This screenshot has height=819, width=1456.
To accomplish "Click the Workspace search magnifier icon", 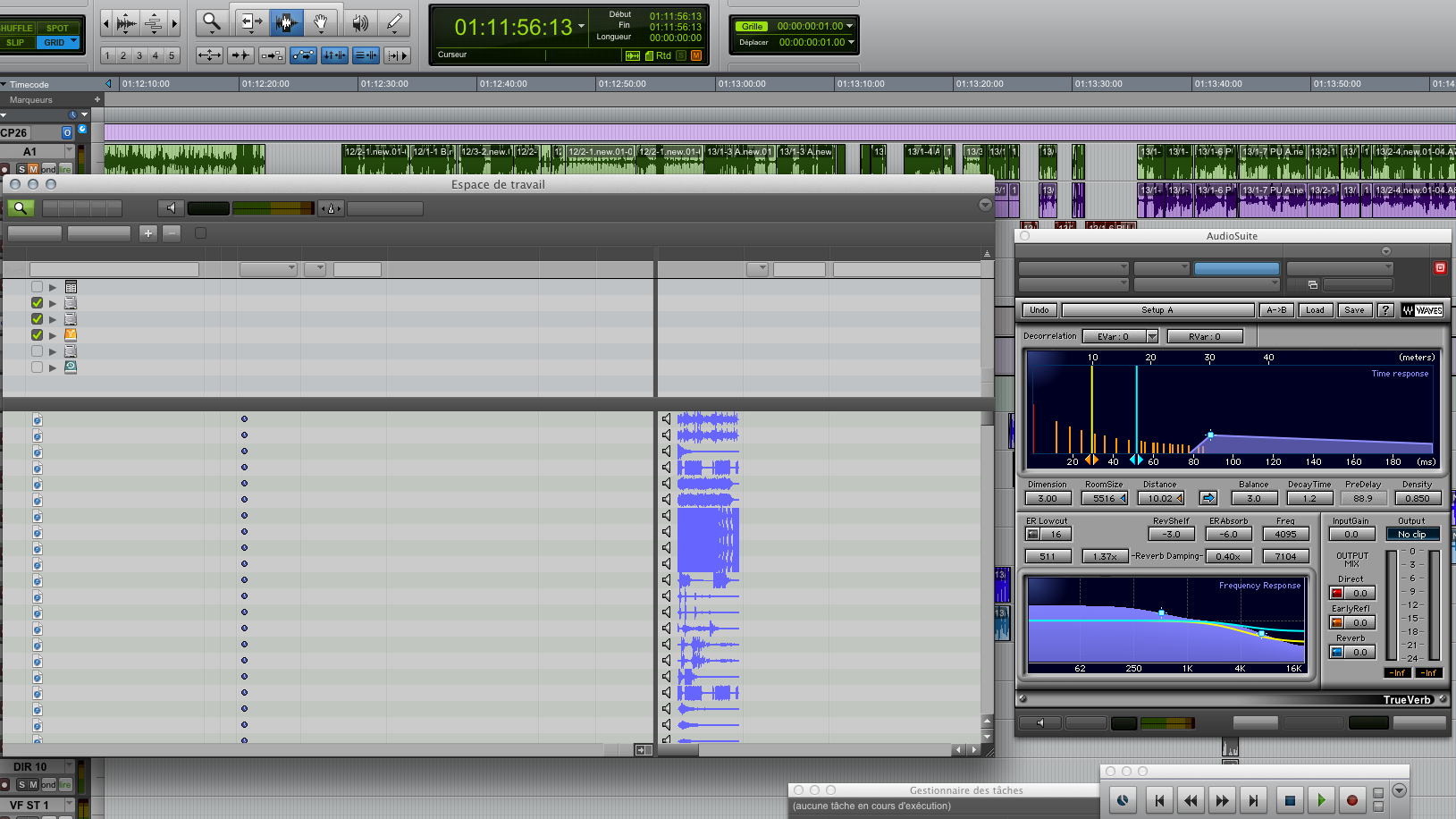I will pyautogui.click(x=20, y=208).
